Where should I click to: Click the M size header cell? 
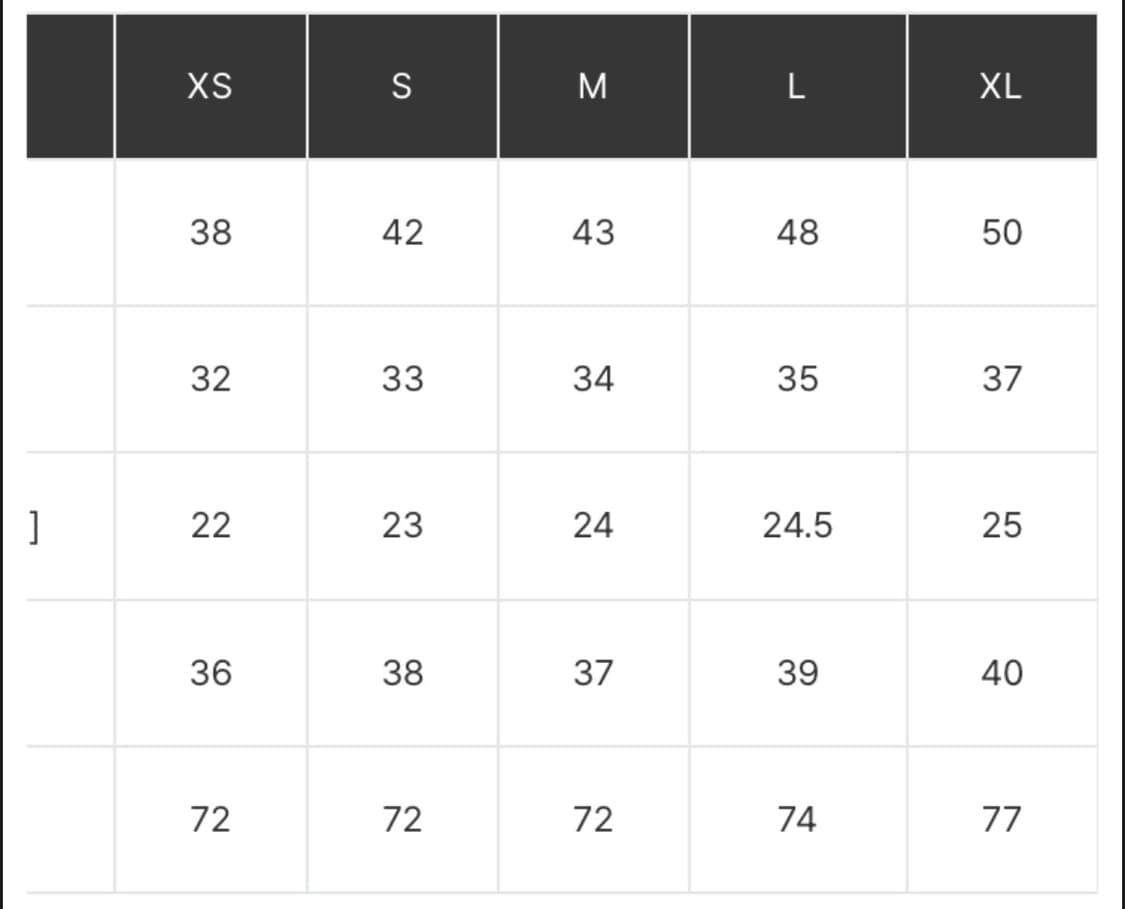(592, 87)
